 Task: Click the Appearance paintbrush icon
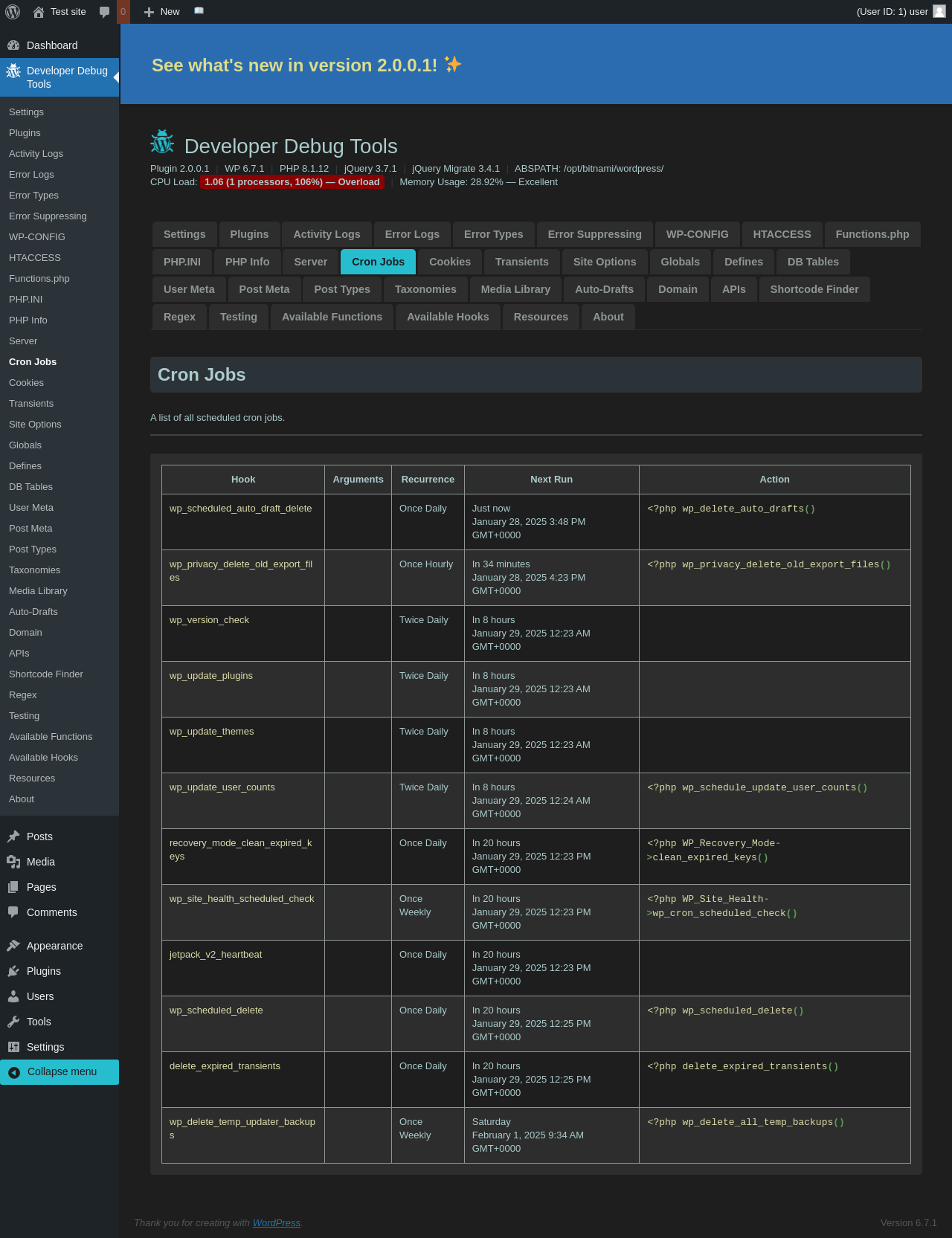tap(13, 946)
